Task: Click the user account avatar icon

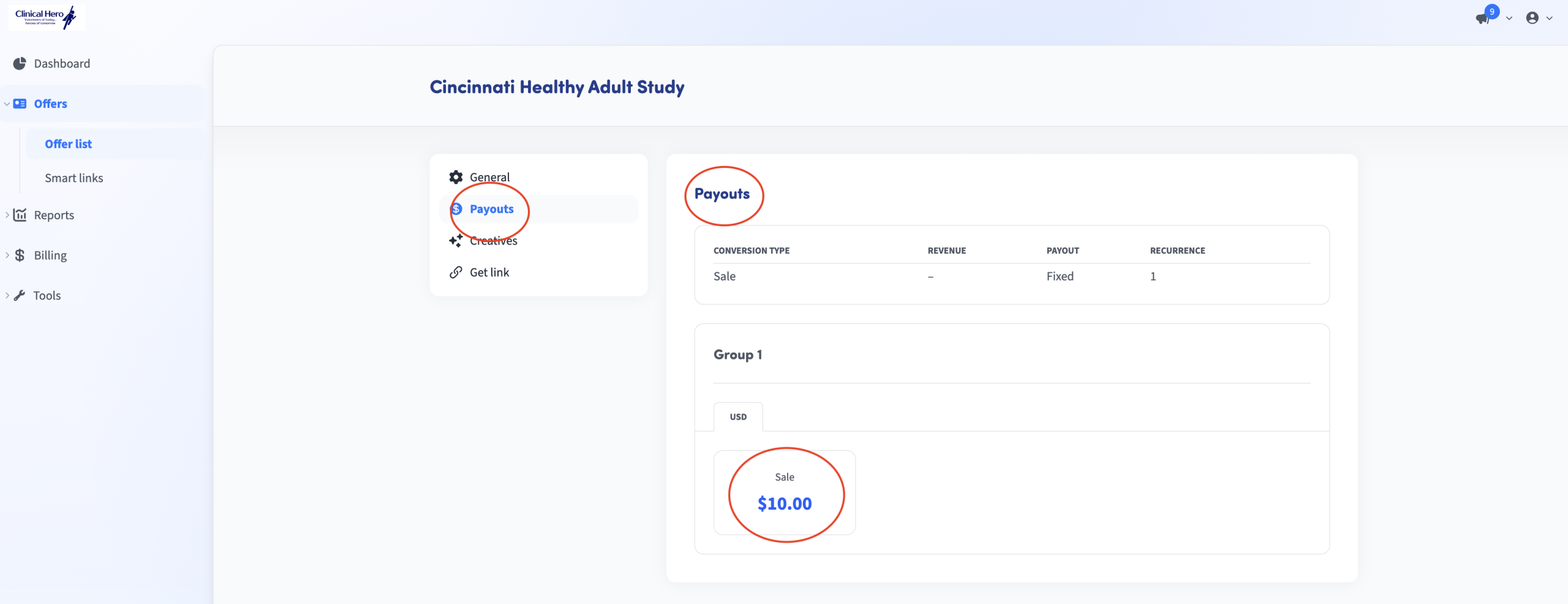Action: 1532,18
